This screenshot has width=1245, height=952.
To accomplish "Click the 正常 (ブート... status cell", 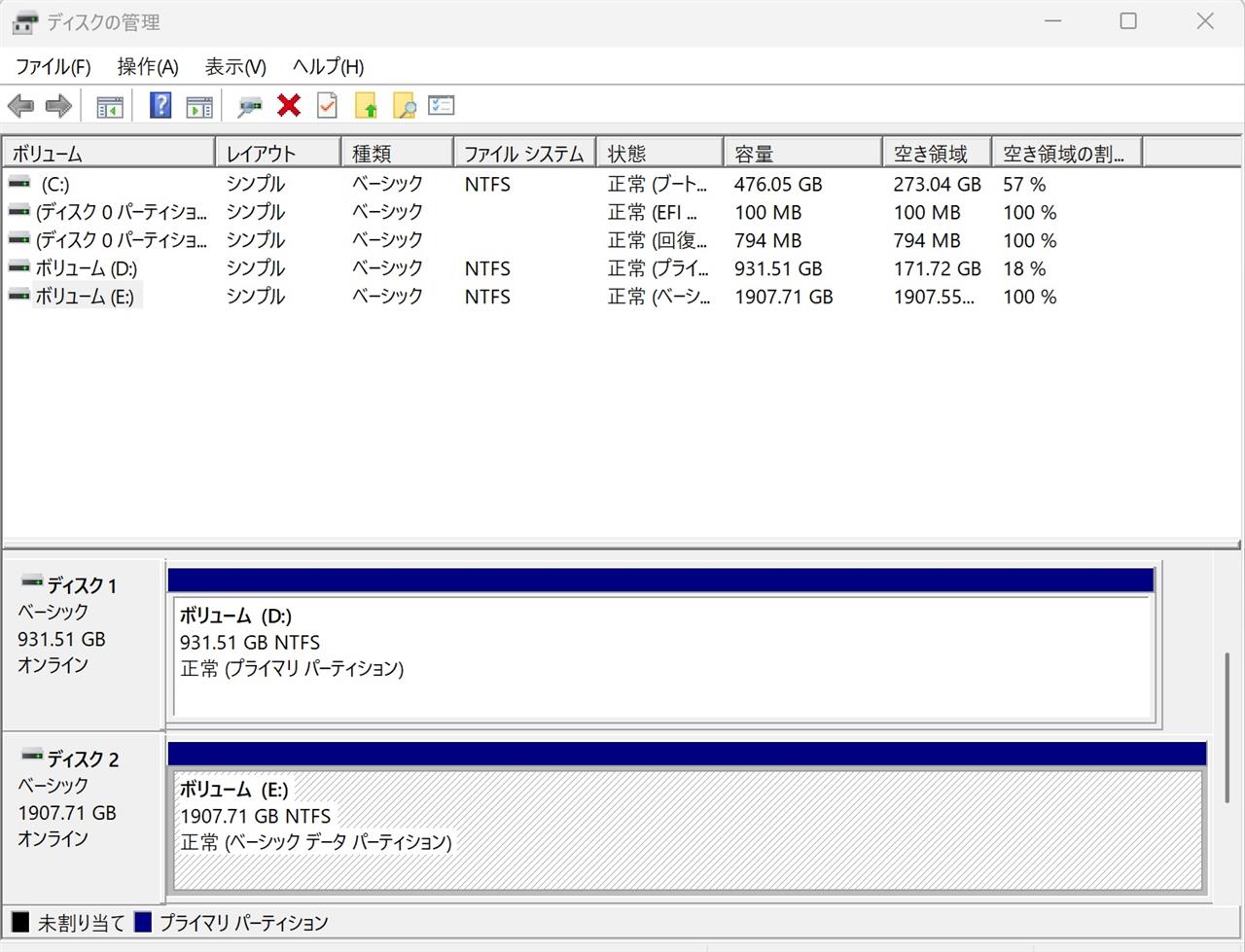I will tap(658, 184).
